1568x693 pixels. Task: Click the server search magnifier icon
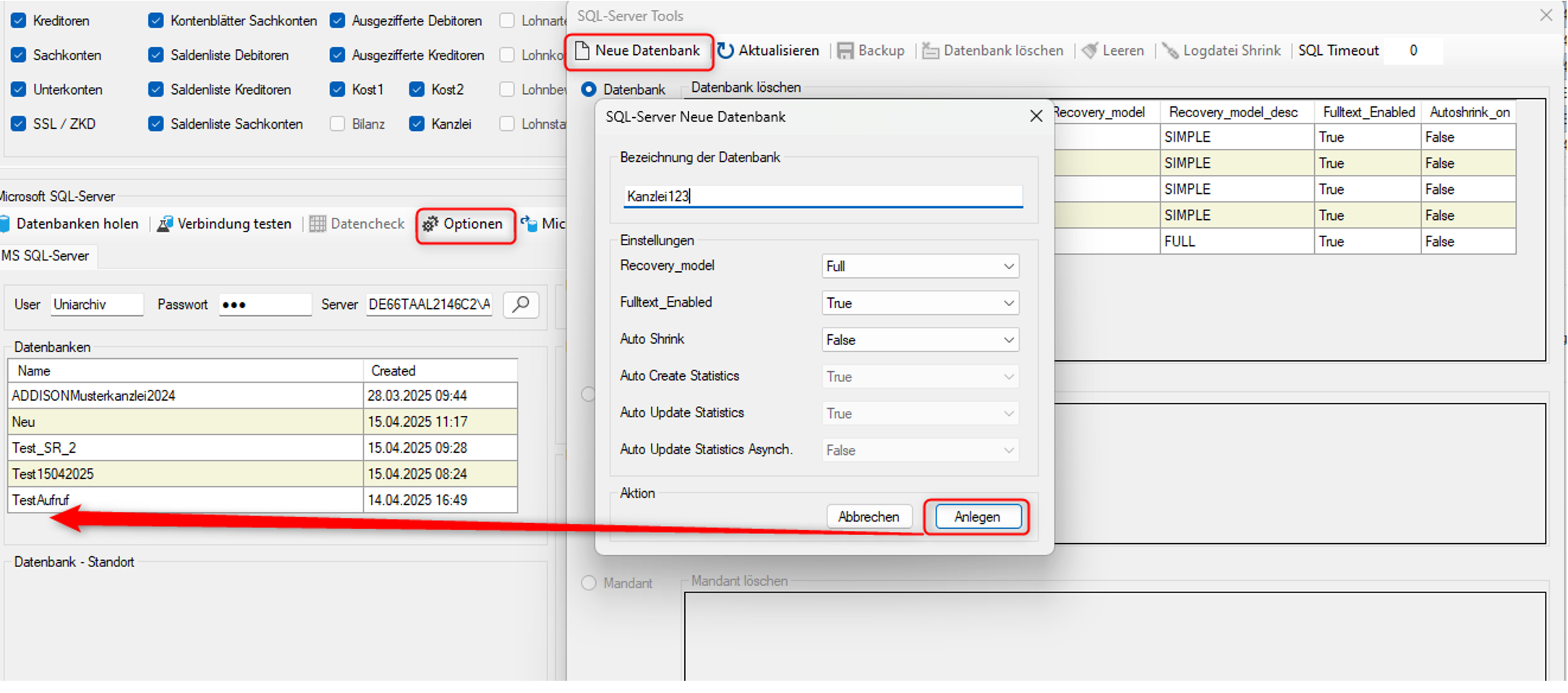(x=521, y=305)
